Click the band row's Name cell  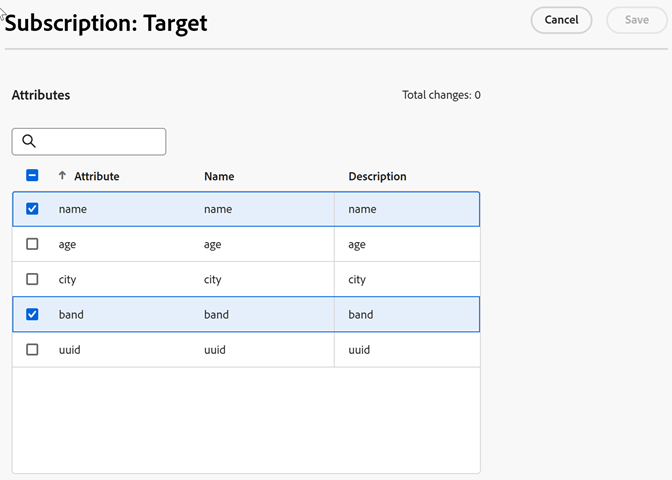pyautogui.click(x=216, y=314)
